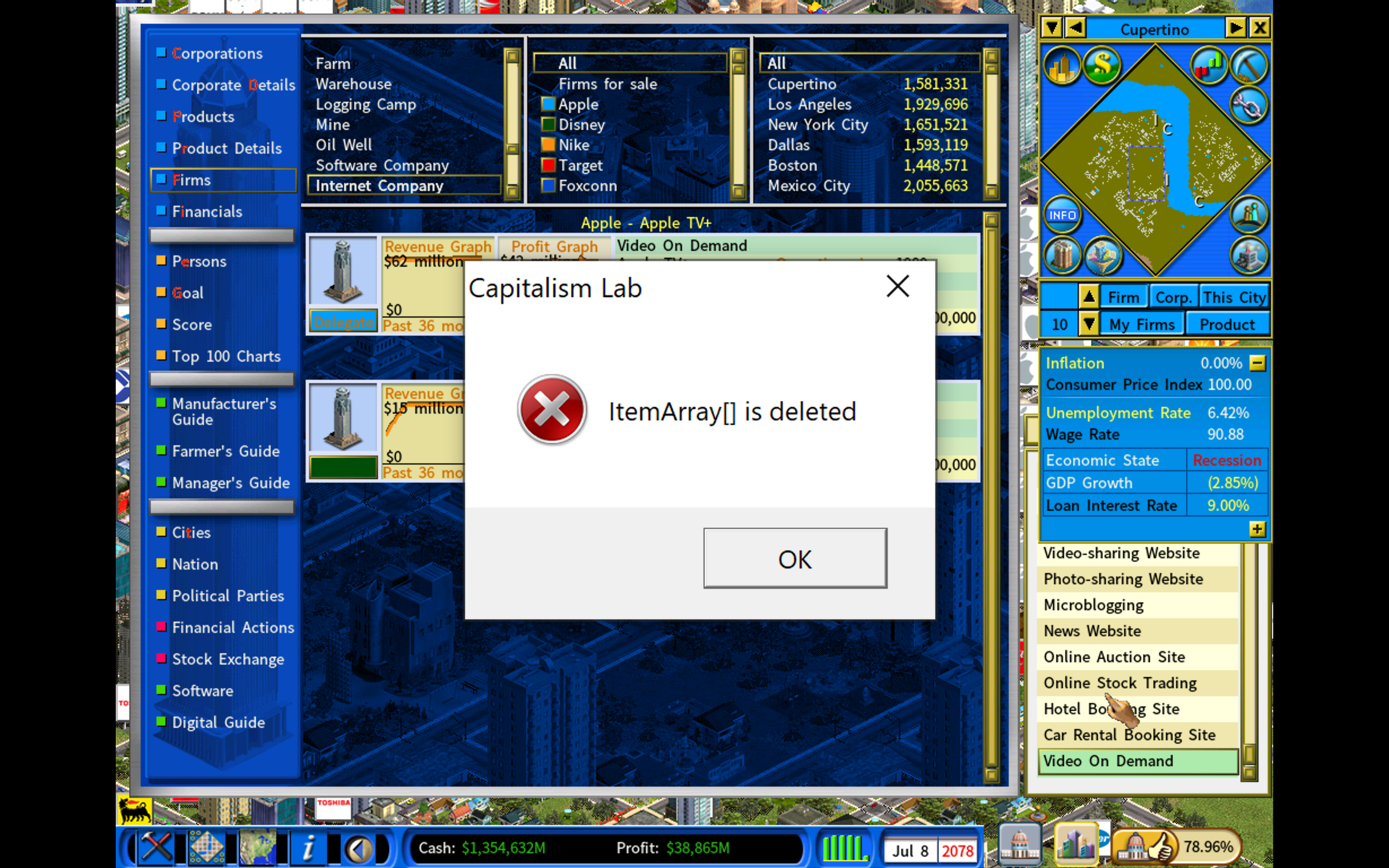Scroll the economic indicators panel downward
This screenshot has height=868, width=1389.
(1258, 528)
